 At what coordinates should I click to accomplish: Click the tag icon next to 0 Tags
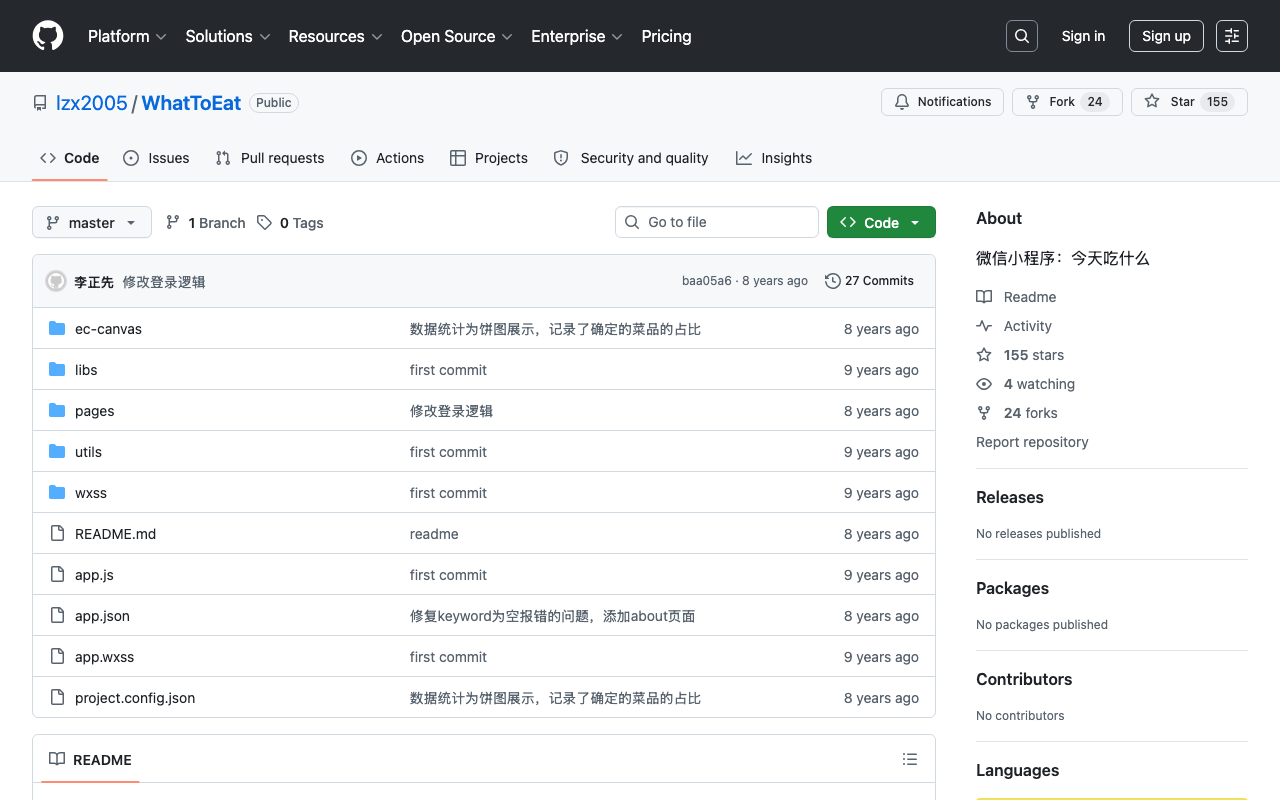[264, 223]
